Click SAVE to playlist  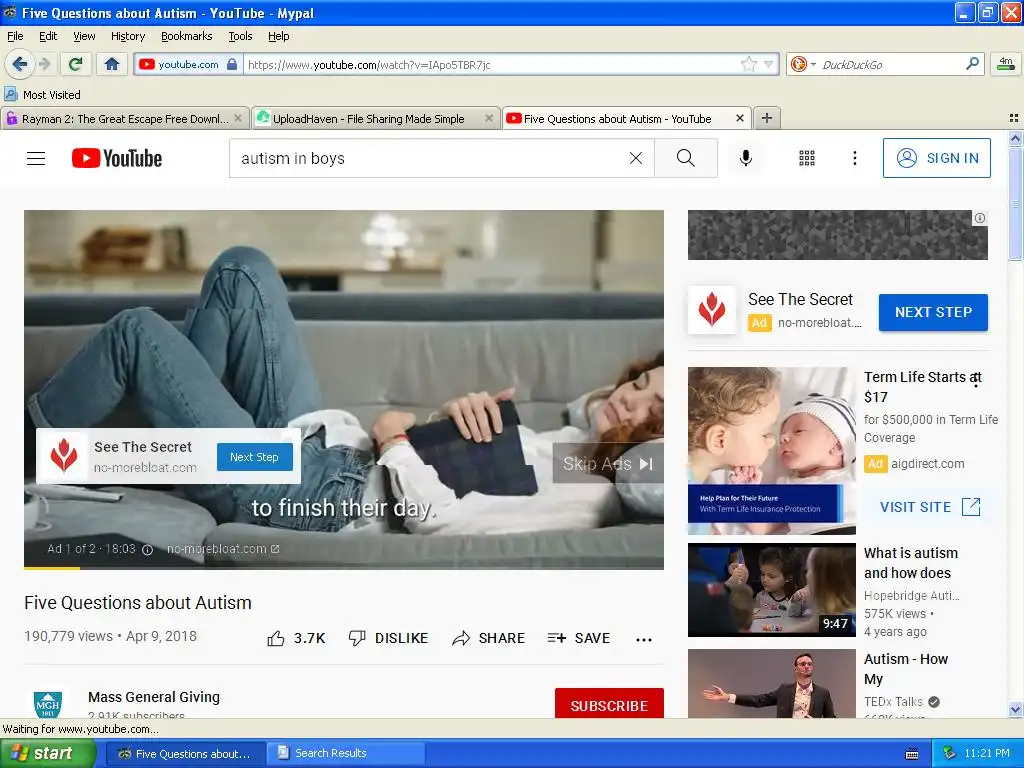tap(579, 638)
